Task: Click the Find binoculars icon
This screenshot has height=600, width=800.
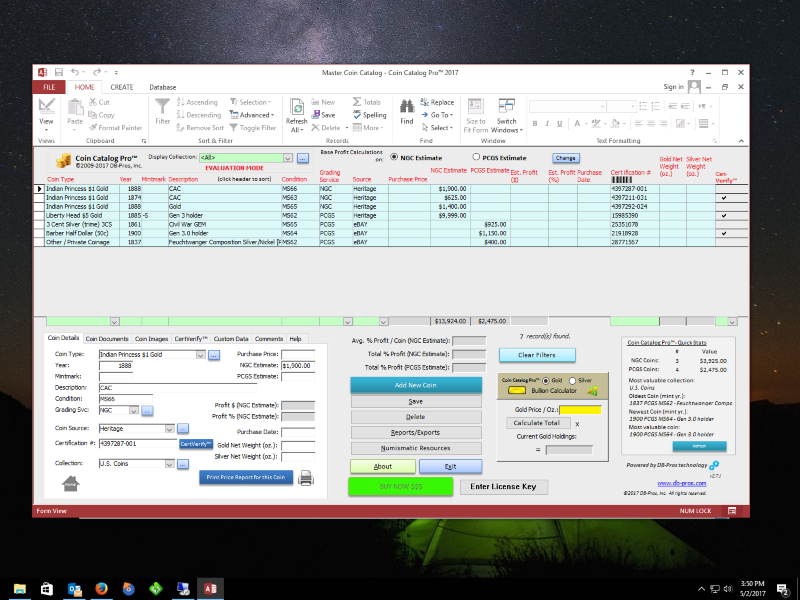Action: [407, 106]
